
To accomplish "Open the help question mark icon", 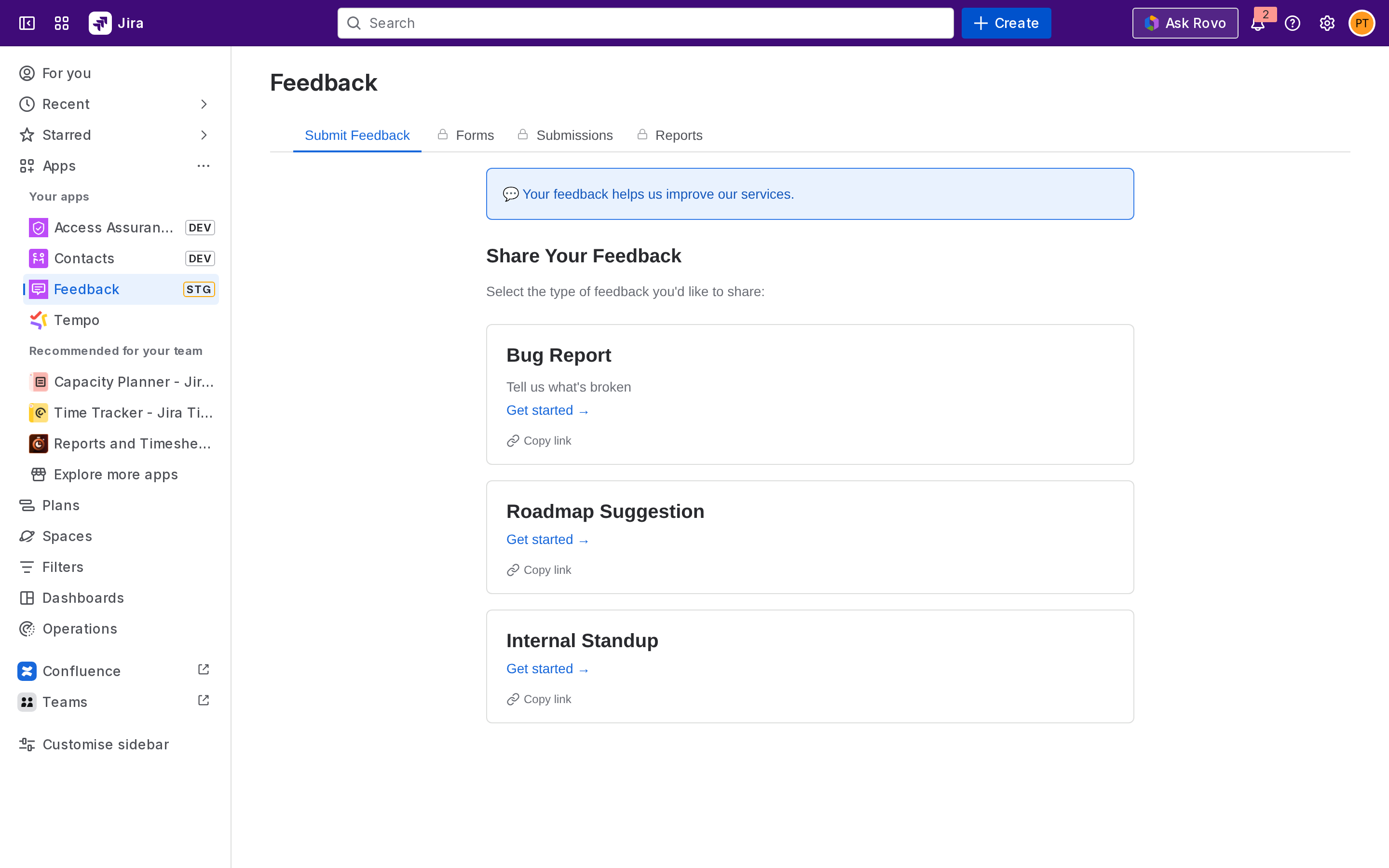I will pyautogui.click(x=1292, y=23).
